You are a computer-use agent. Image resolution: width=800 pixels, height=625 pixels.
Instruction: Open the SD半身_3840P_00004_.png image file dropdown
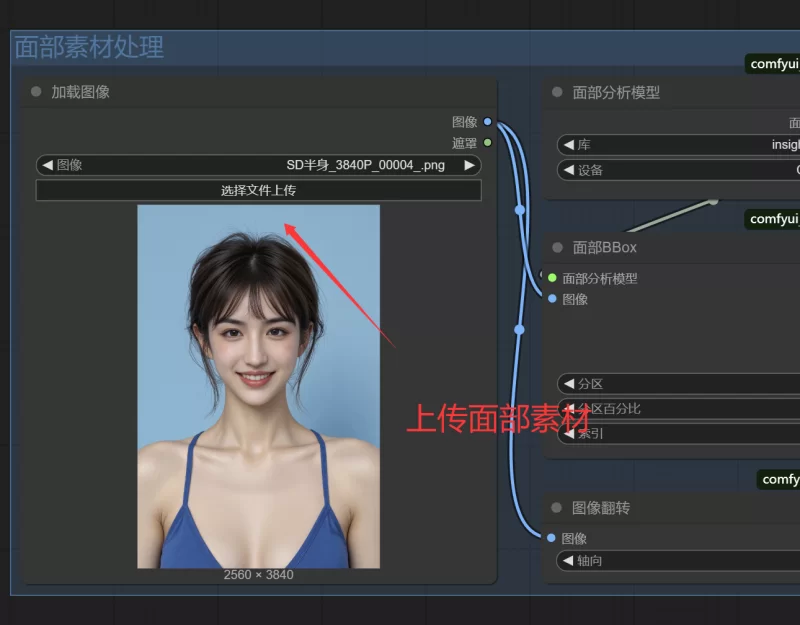pos(258,165)
